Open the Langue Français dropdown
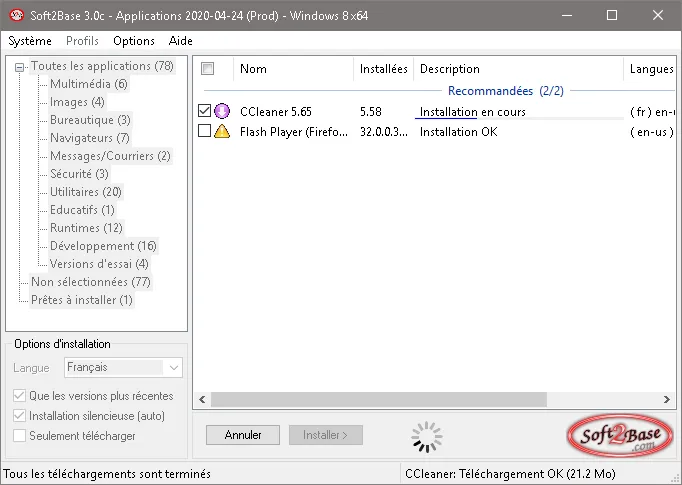Viewport: 682px width, 485px height. (124, 368)
